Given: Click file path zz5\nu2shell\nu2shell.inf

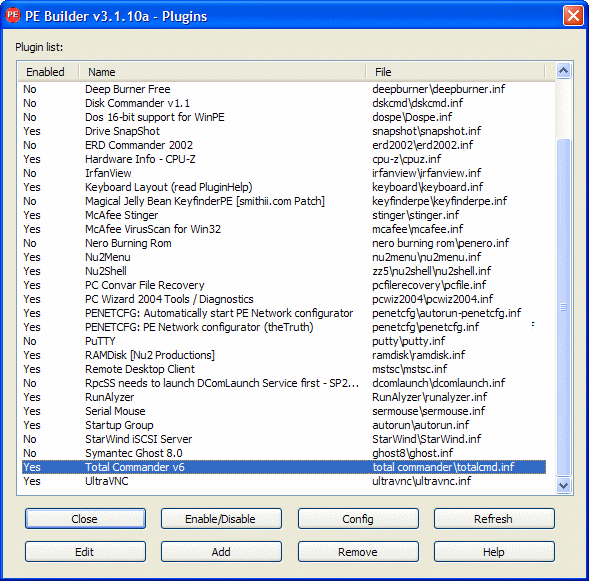Looking at the screenshot, I should (x=432, y=271).
